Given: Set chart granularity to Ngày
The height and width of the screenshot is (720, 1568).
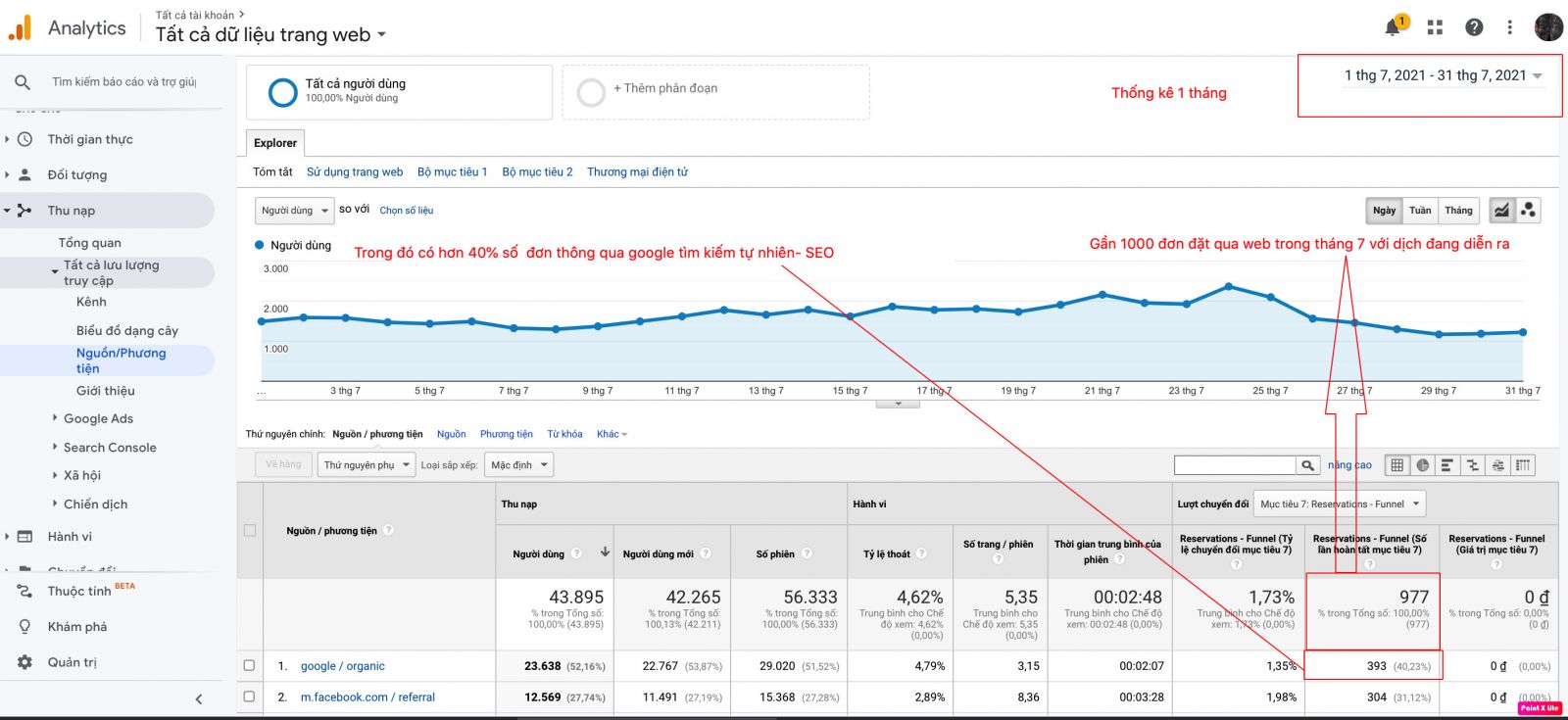Looking at the screenshot, I should pos(1384,211).
